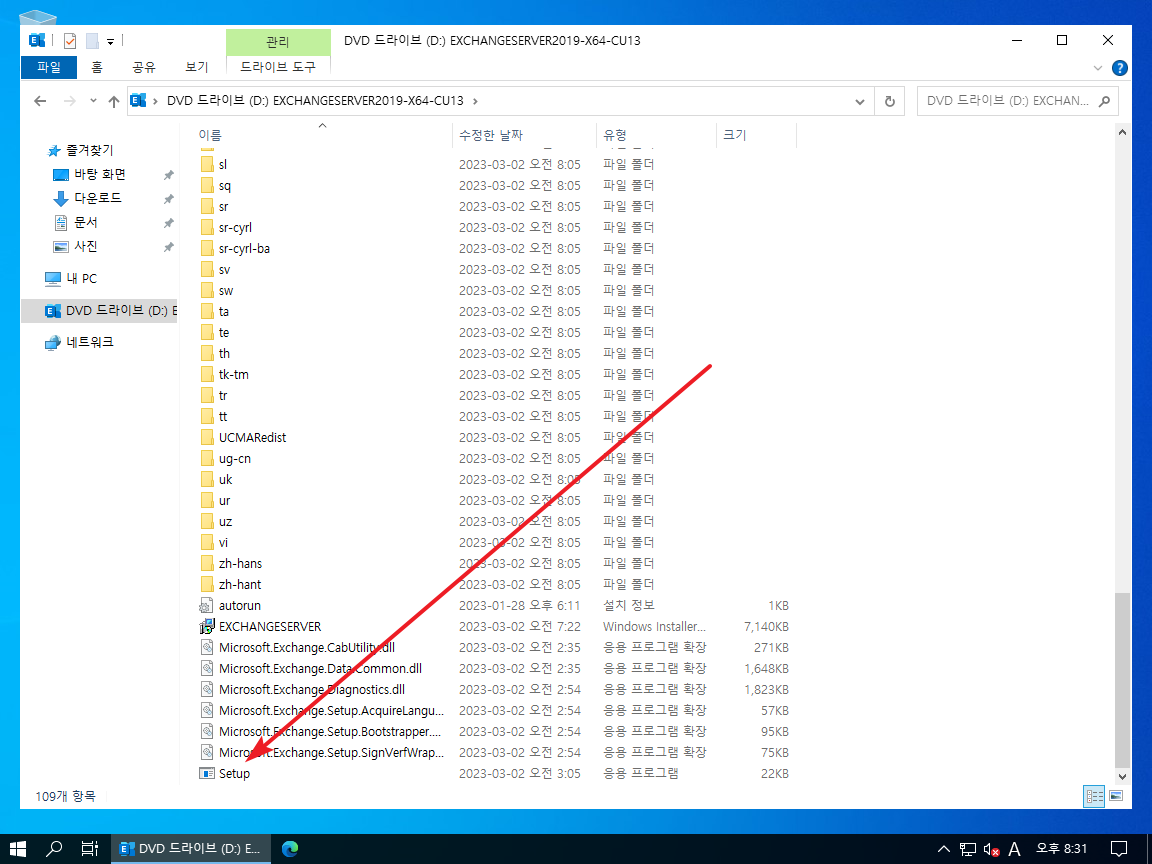
Task: Select the zh-hant folder name
Action: tap(240, 585)
